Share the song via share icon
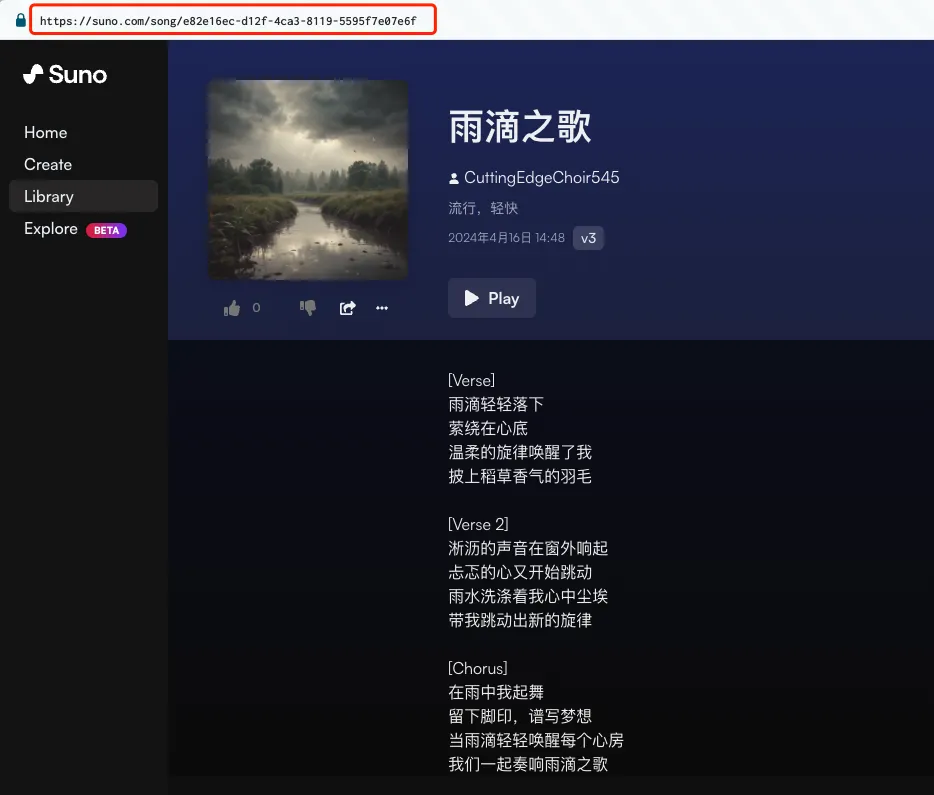The height and width of the screenshot is (795, 934). pos(347,308)
